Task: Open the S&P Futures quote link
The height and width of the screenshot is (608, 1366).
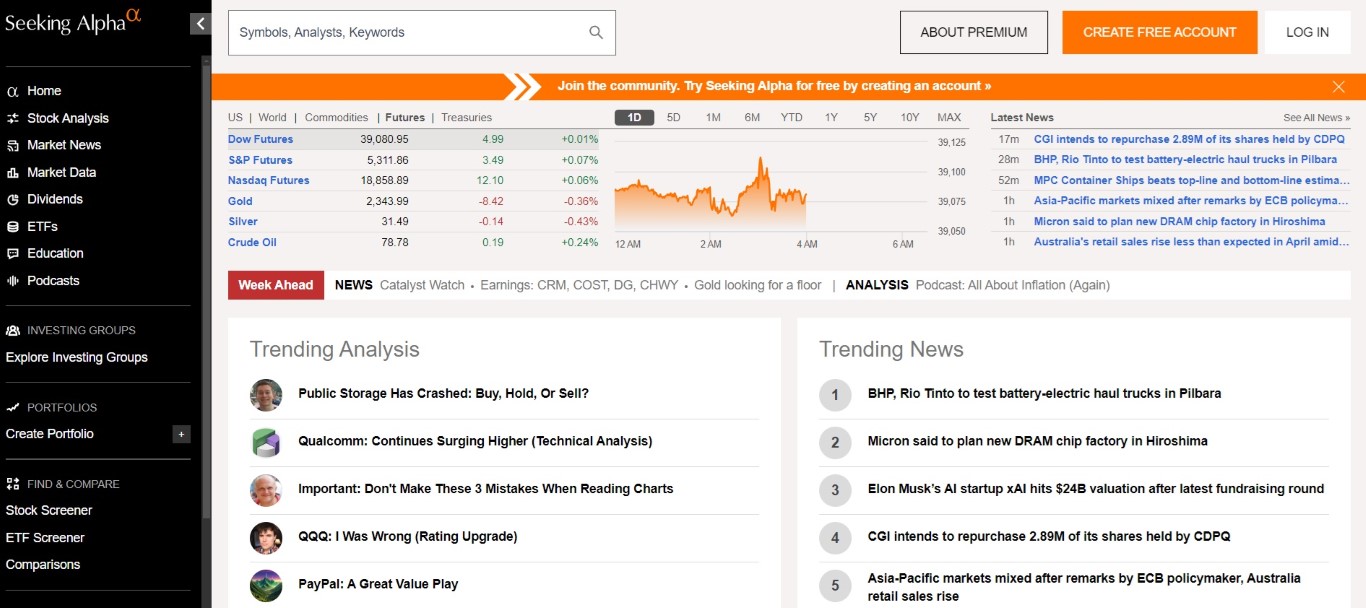Action: 260,160
